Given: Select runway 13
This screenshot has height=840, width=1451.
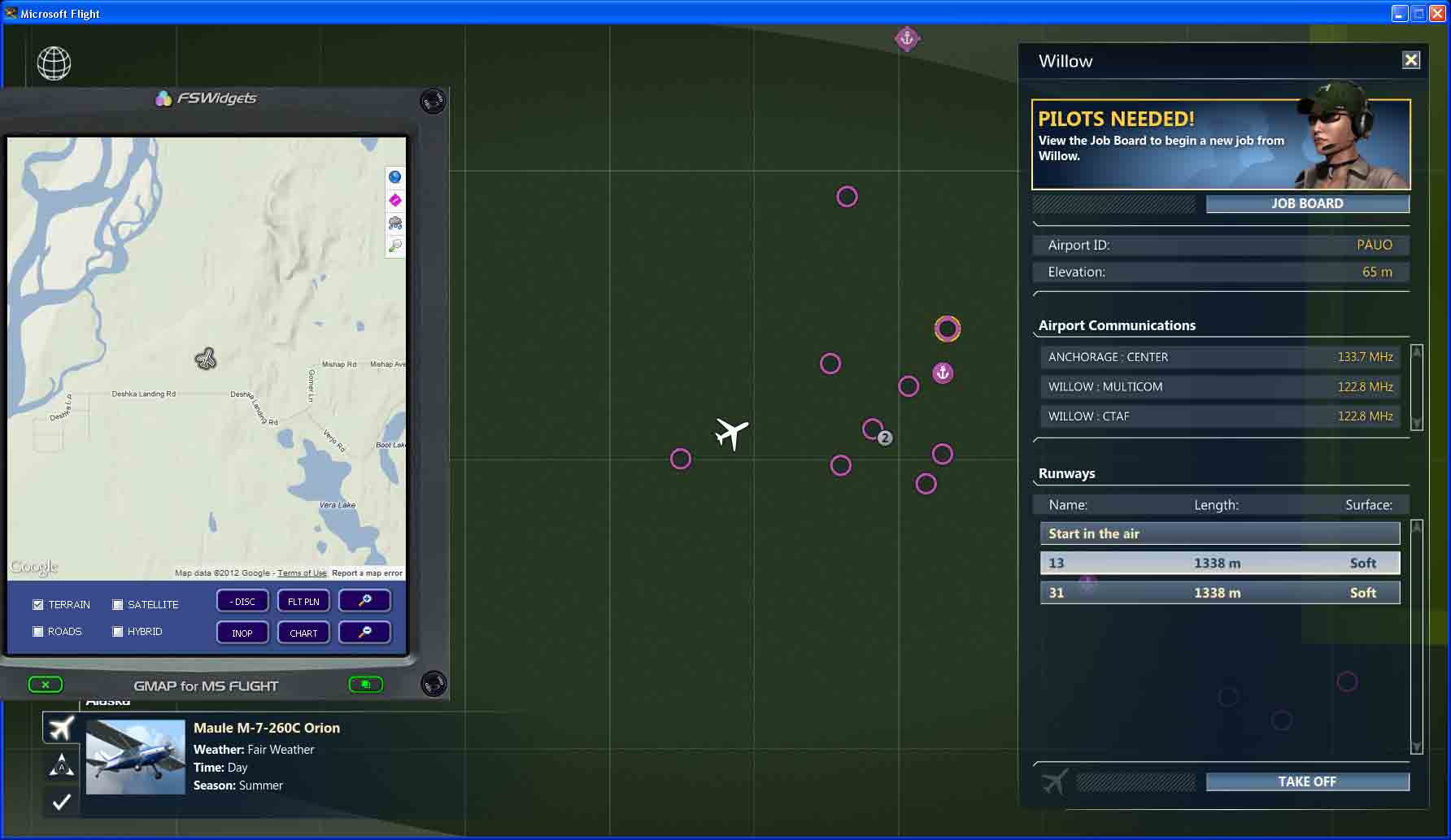Looking at the screenshot, I should 1220,563.
